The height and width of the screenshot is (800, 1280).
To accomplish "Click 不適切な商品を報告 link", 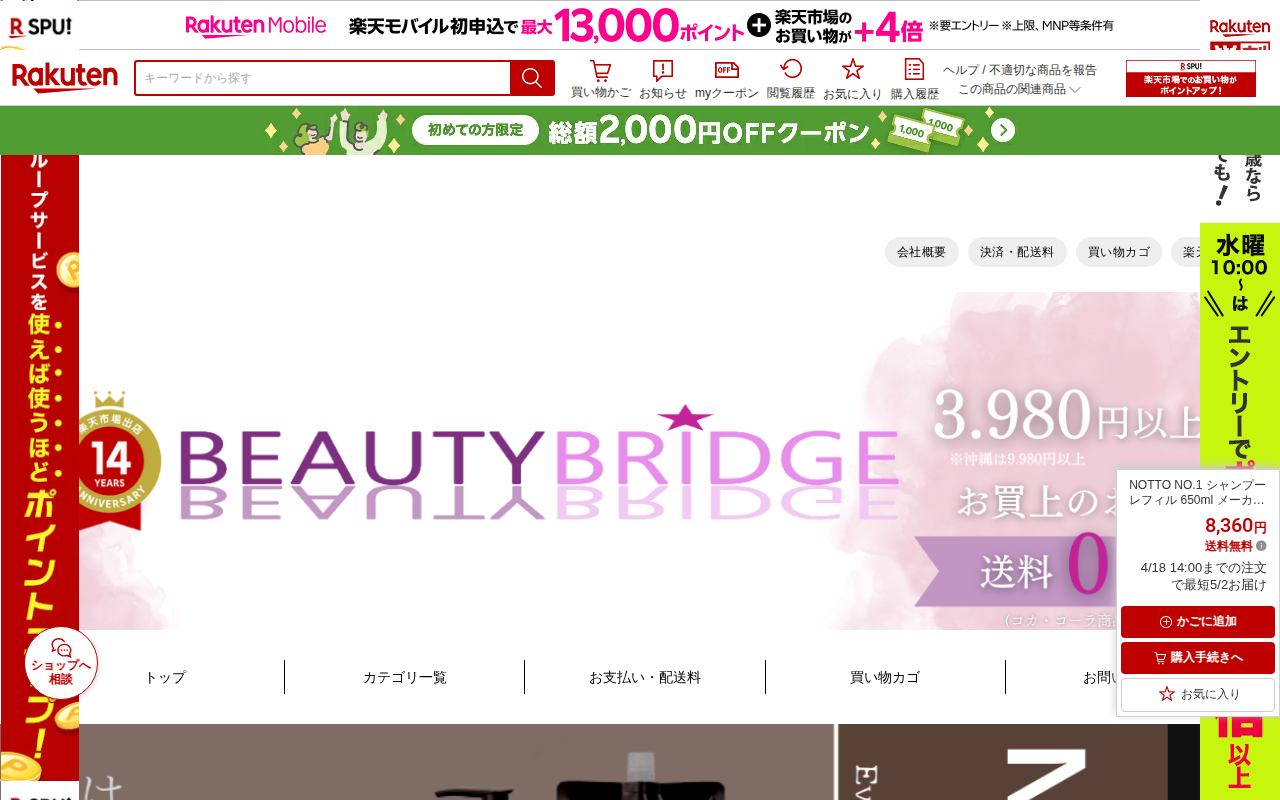I will [1042, 70].
